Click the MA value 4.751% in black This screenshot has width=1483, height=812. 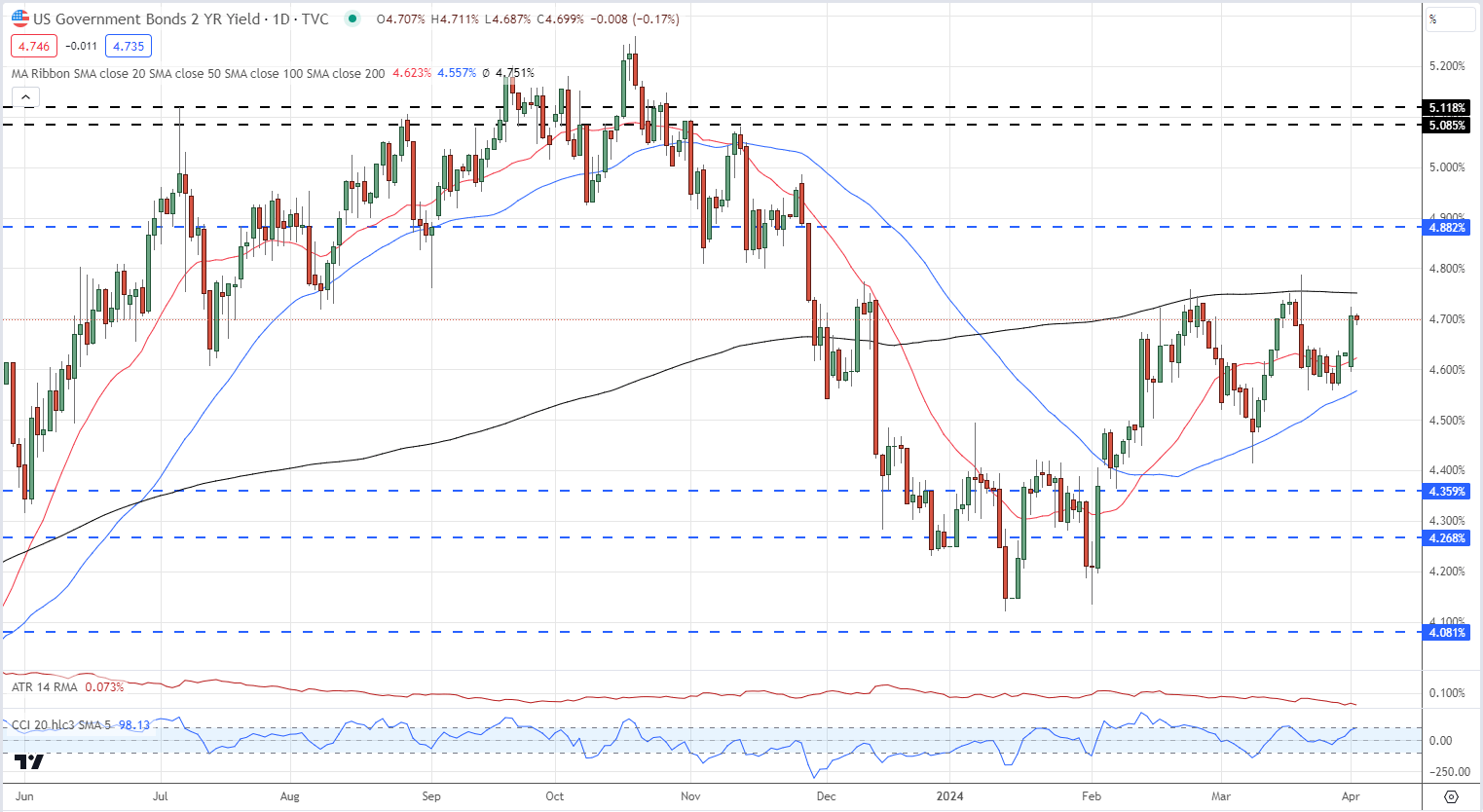tap(515, 73)
